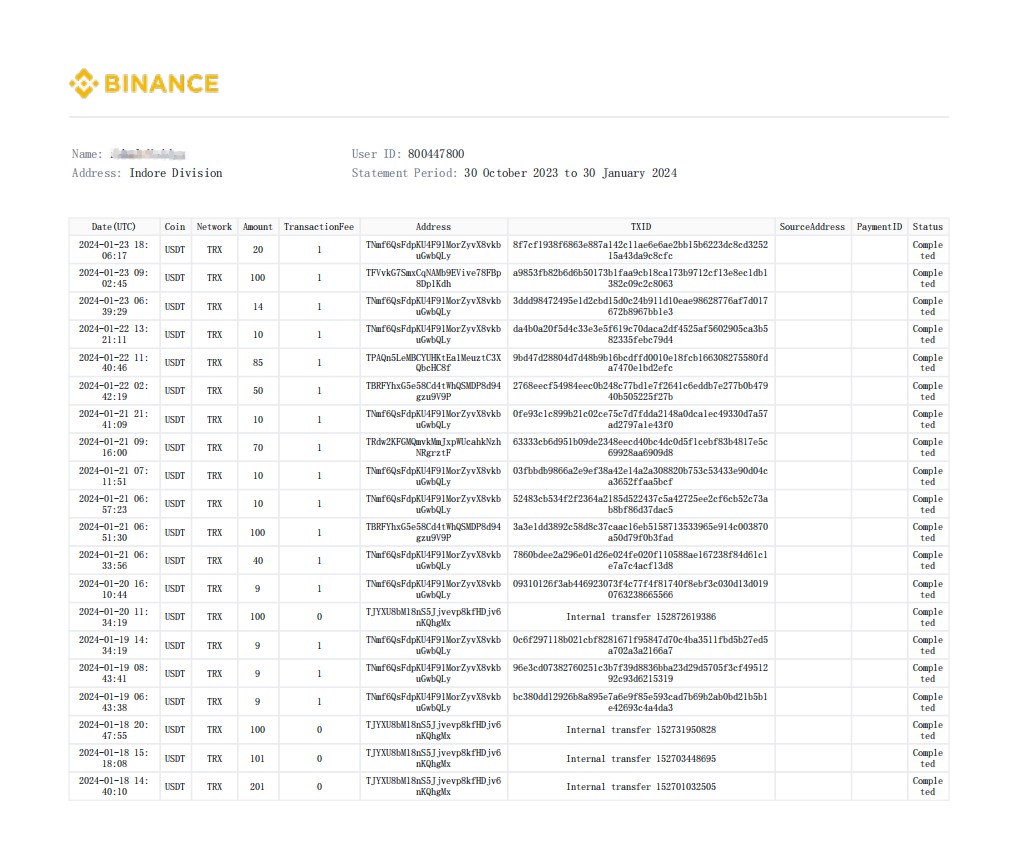Click TransactionFee 0 in 2024-01-18 20:47:55 row
Screen dimensions: 1019x842
coord(319,730)
